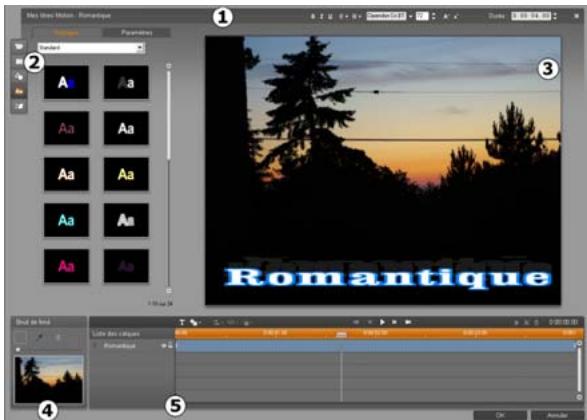Click zoom in circle atop timeline scrollbar
Viewport: 587px width, 420px height.
(579, 343)
